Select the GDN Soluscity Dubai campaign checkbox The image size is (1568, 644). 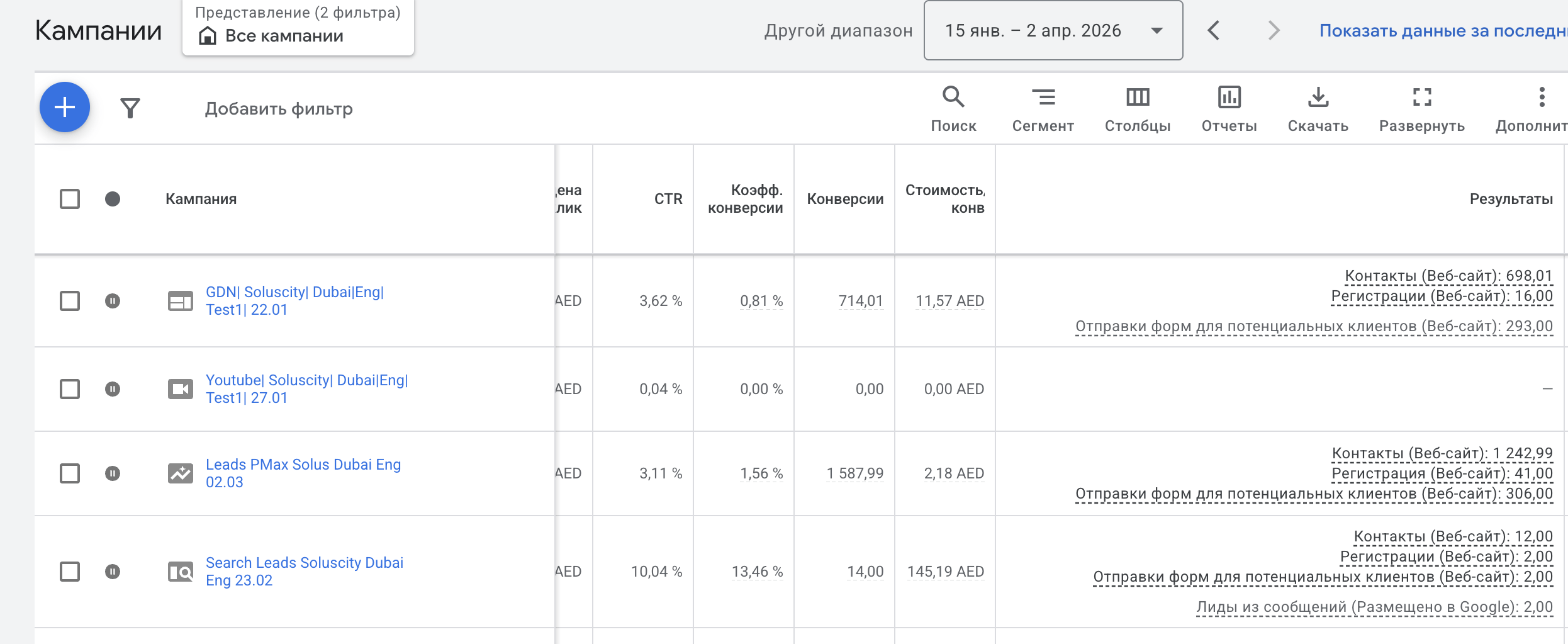point(70,301)
